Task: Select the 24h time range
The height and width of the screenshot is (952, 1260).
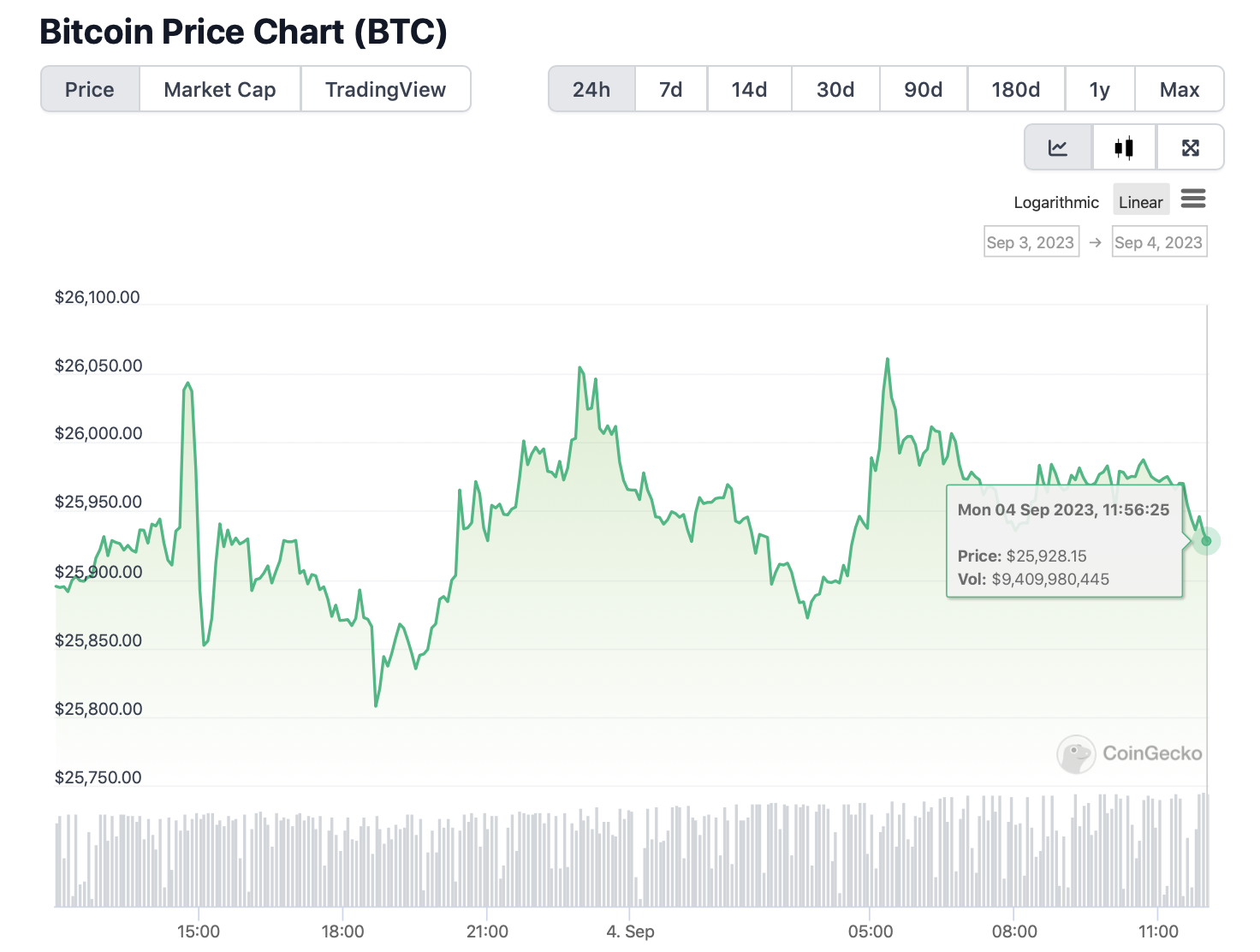Action: (x=591, y=90)
